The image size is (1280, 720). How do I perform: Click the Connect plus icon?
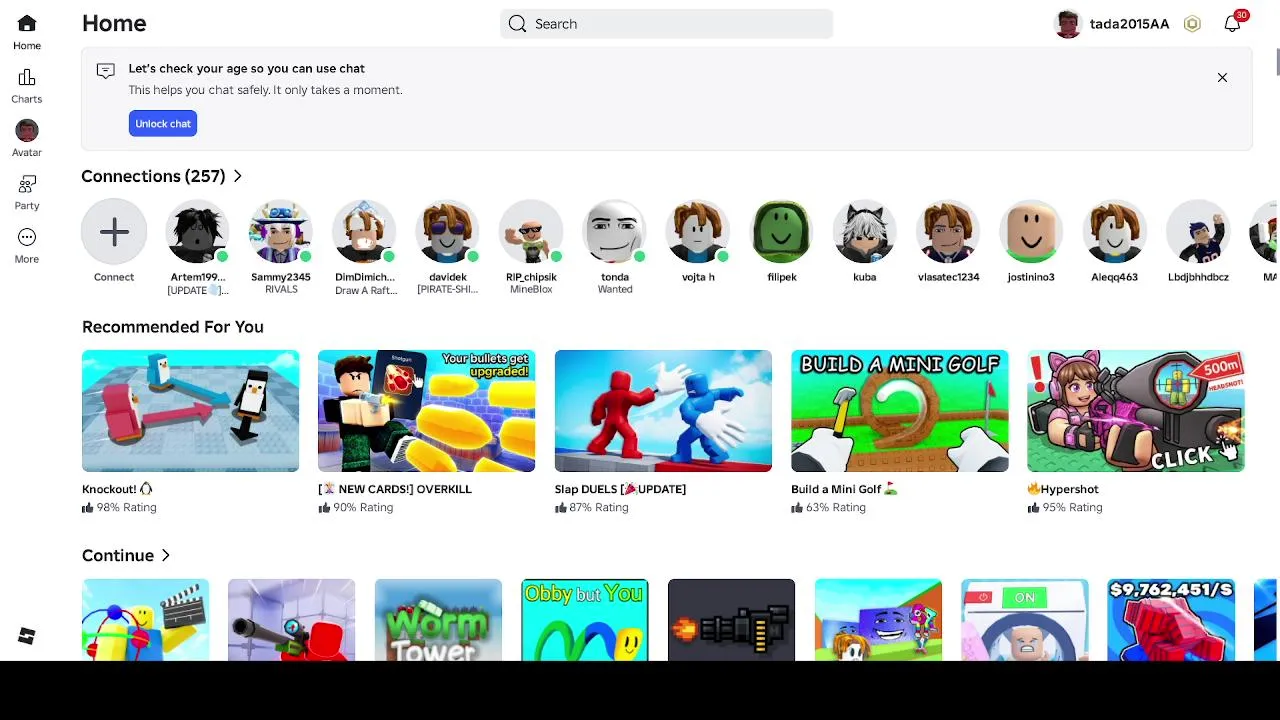click(114, 232)
